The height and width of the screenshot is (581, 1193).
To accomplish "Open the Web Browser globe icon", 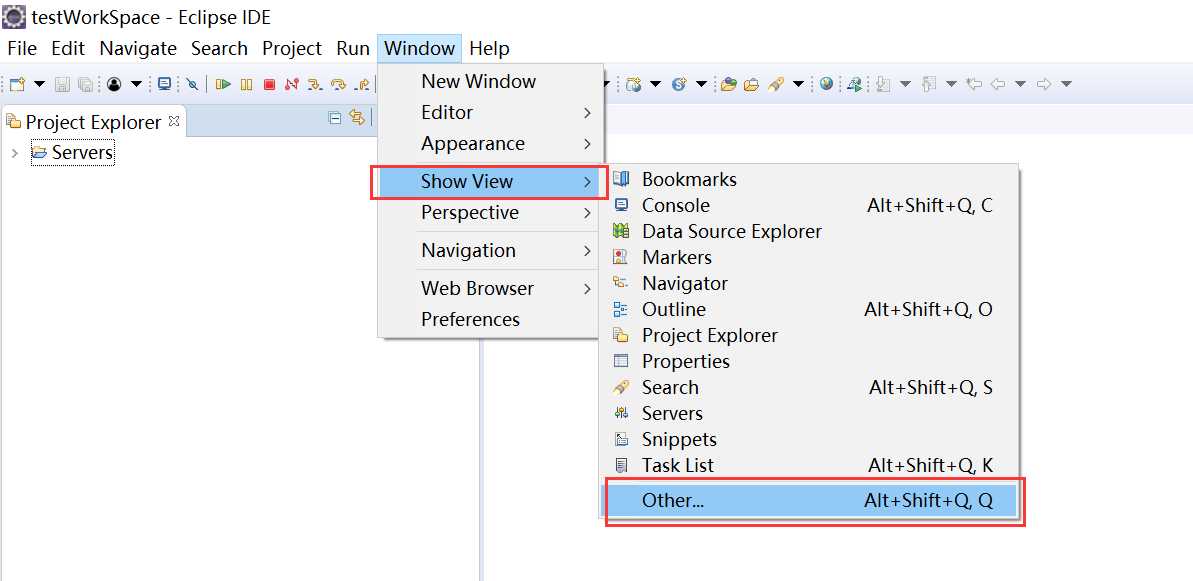I will tap(826, 84).
